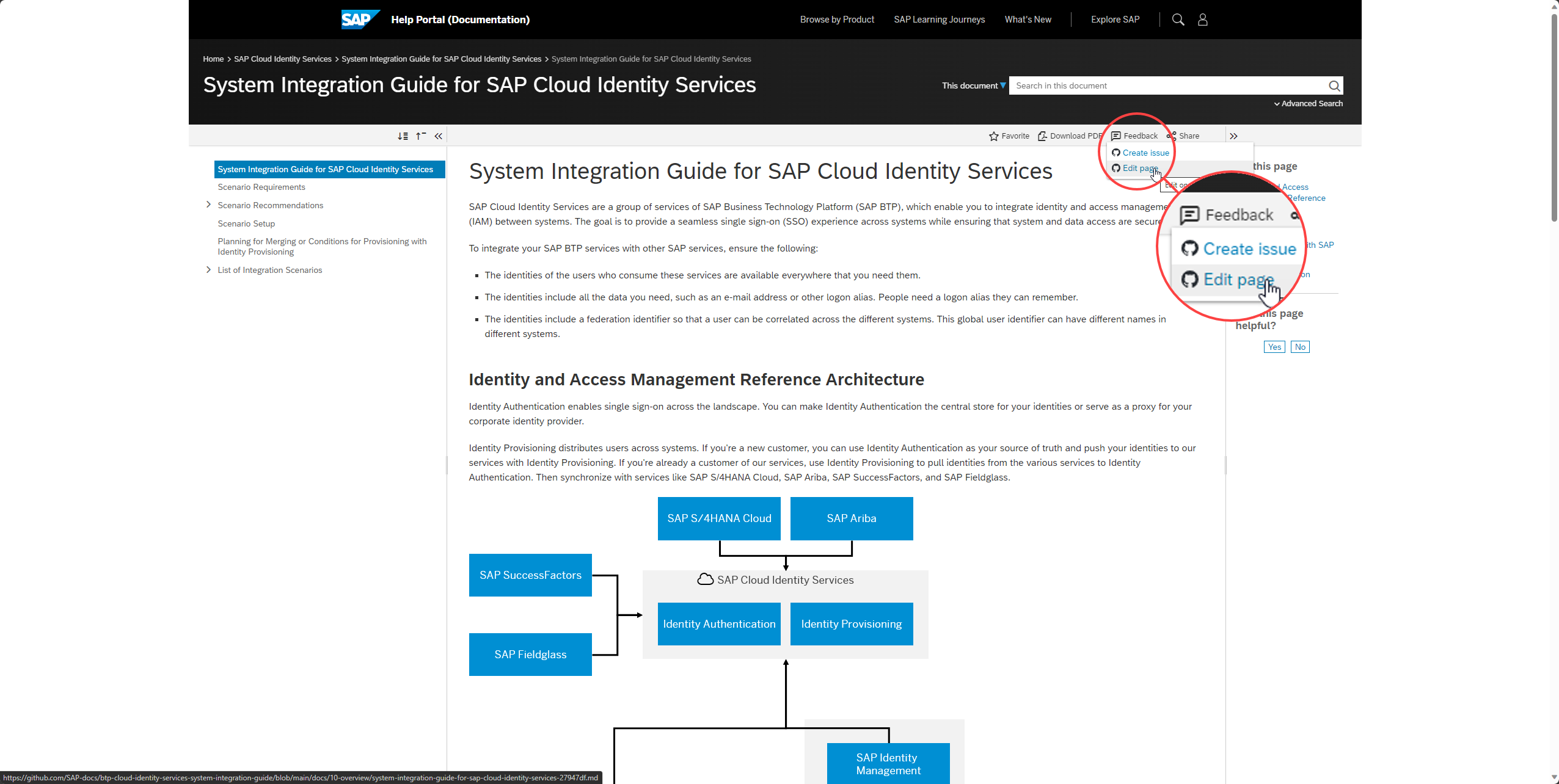Expand the Scenario Recommendations tree node
The image size is (1559, 784).
[208, 205]
